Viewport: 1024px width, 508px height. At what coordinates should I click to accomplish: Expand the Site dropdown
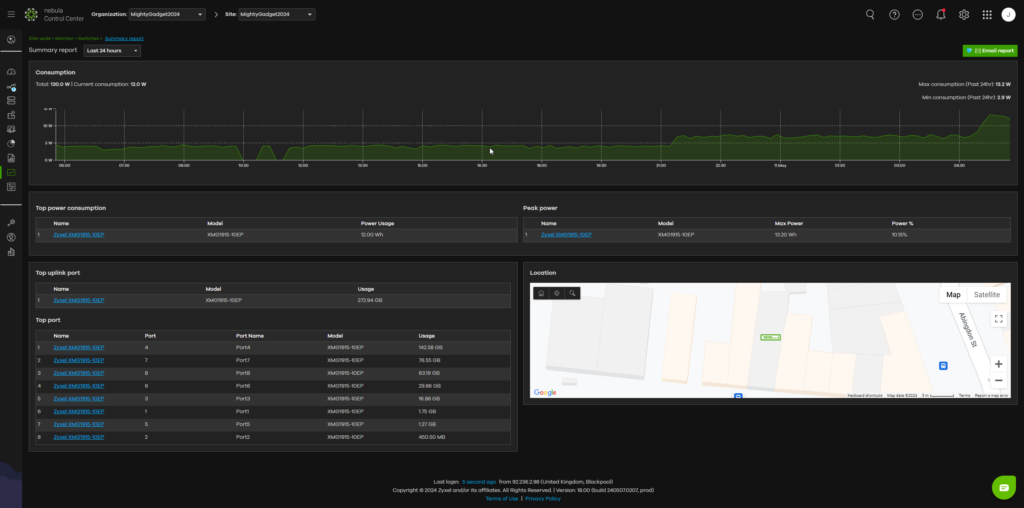point(277,15)
